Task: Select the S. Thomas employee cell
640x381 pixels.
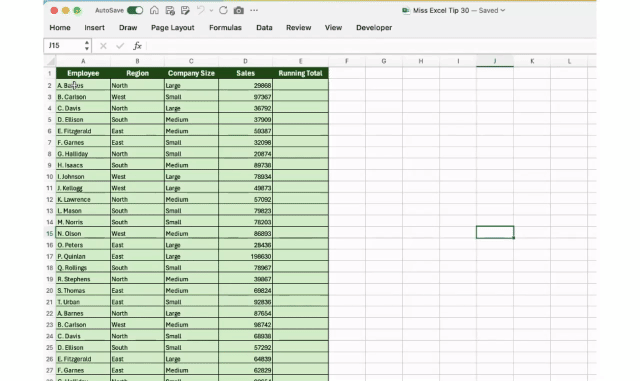Action: (83, 291)
